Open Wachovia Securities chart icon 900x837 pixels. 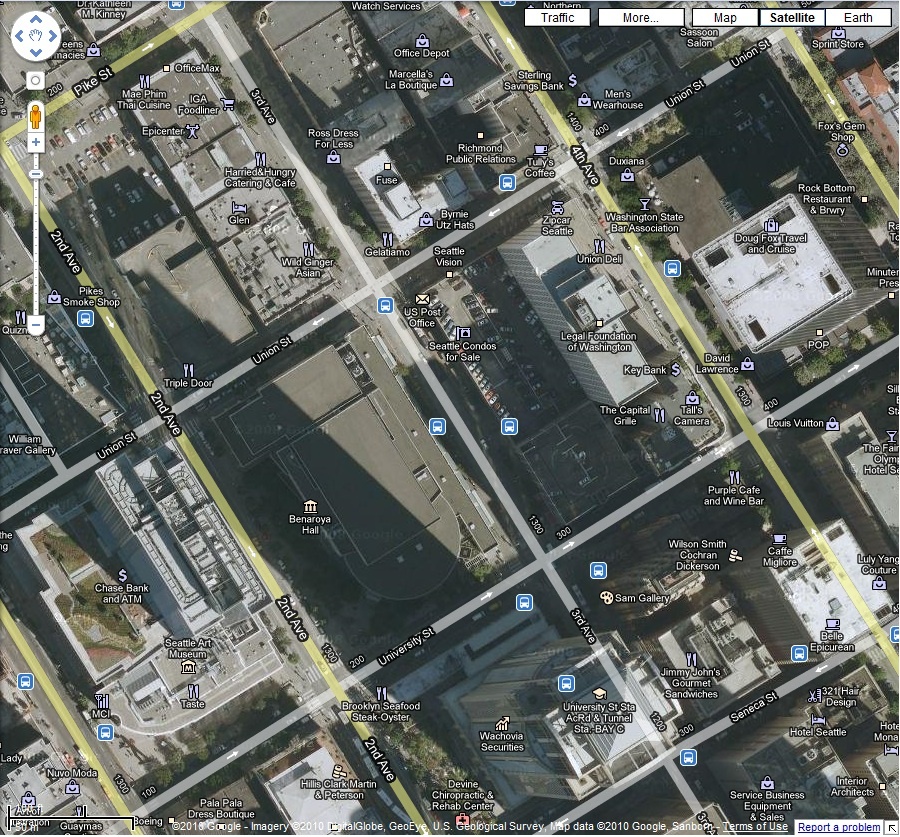point(503,723)
